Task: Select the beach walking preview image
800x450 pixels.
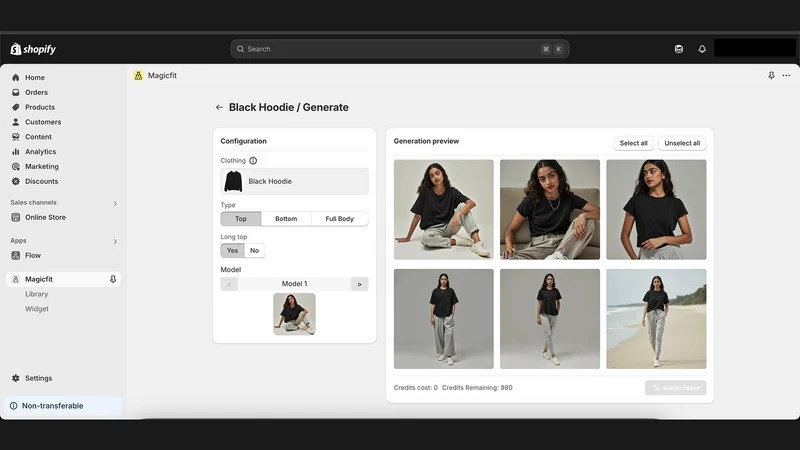Action: (656, 319)
